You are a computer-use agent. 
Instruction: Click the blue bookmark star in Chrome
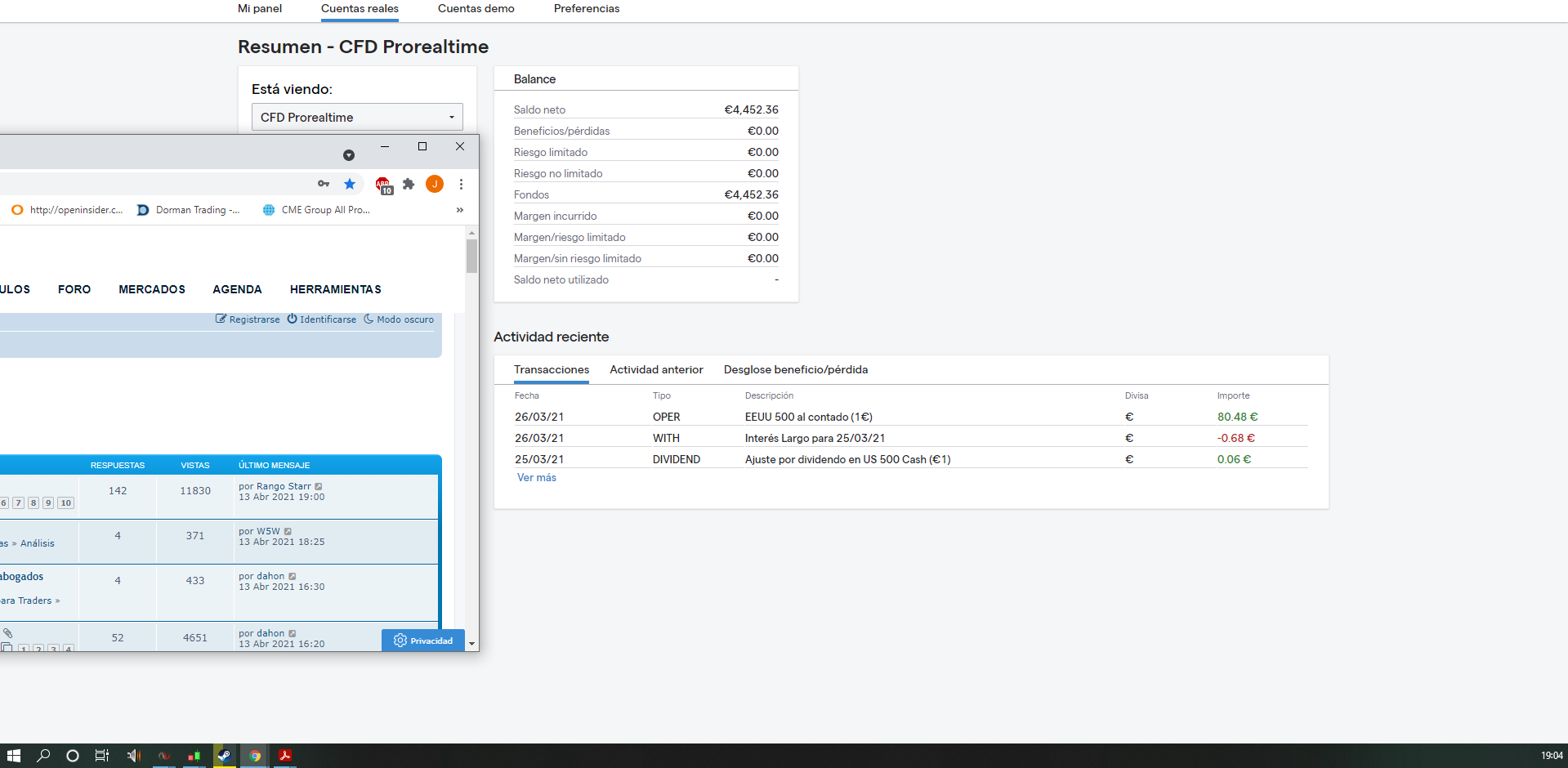click(350, 184)
